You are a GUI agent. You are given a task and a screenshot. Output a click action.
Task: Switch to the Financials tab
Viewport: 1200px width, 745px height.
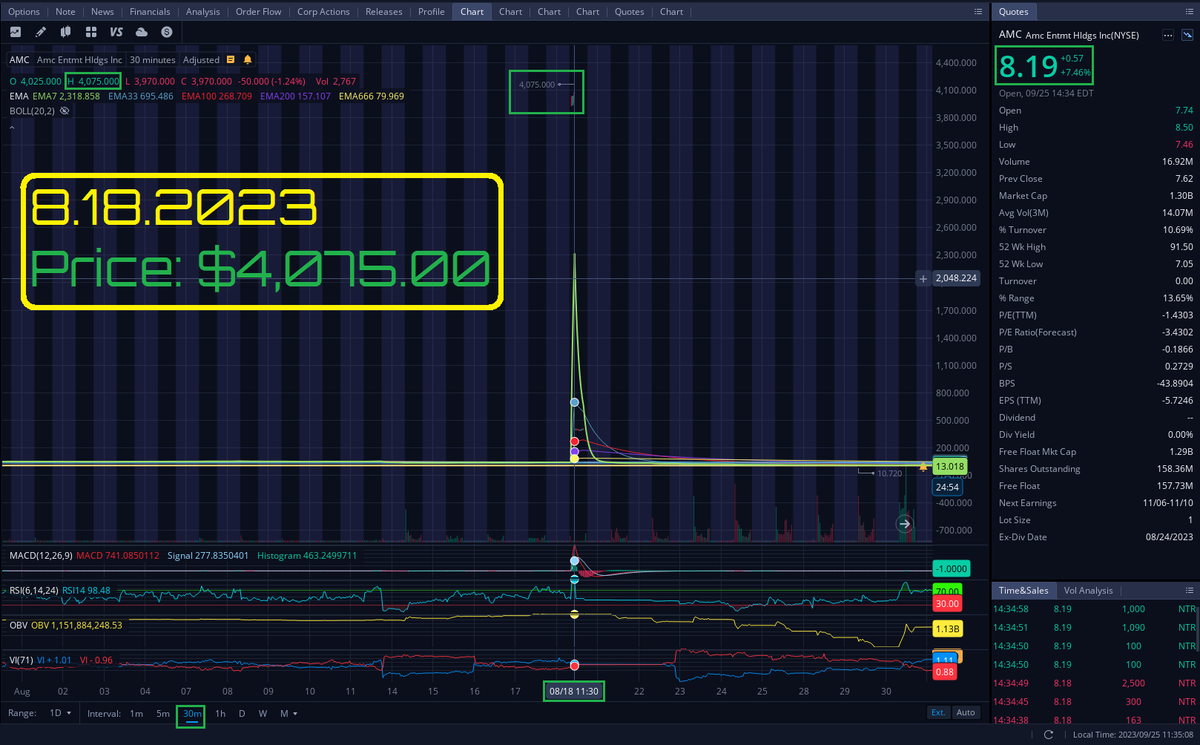point(152,12)
